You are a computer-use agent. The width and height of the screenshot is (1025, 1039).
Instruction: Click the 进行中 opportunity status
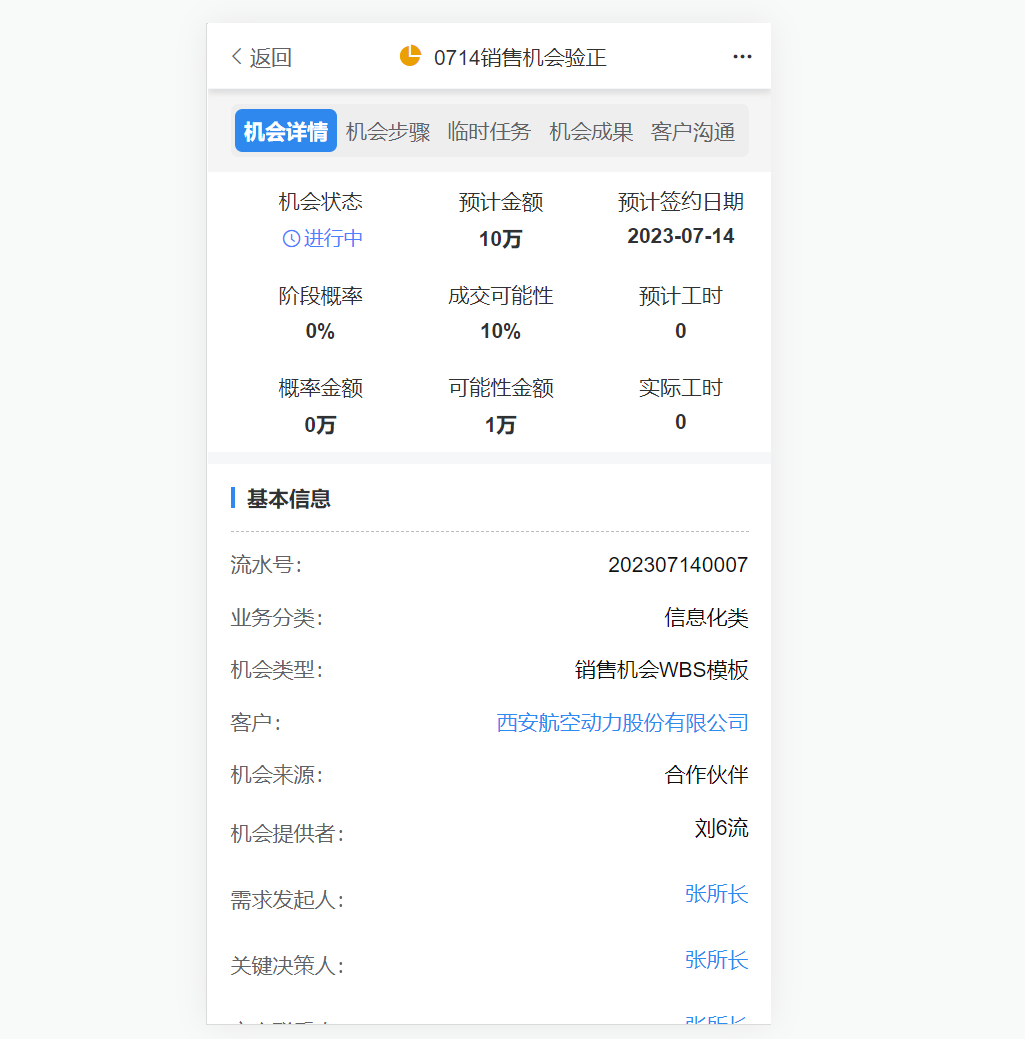coord(333,238)
